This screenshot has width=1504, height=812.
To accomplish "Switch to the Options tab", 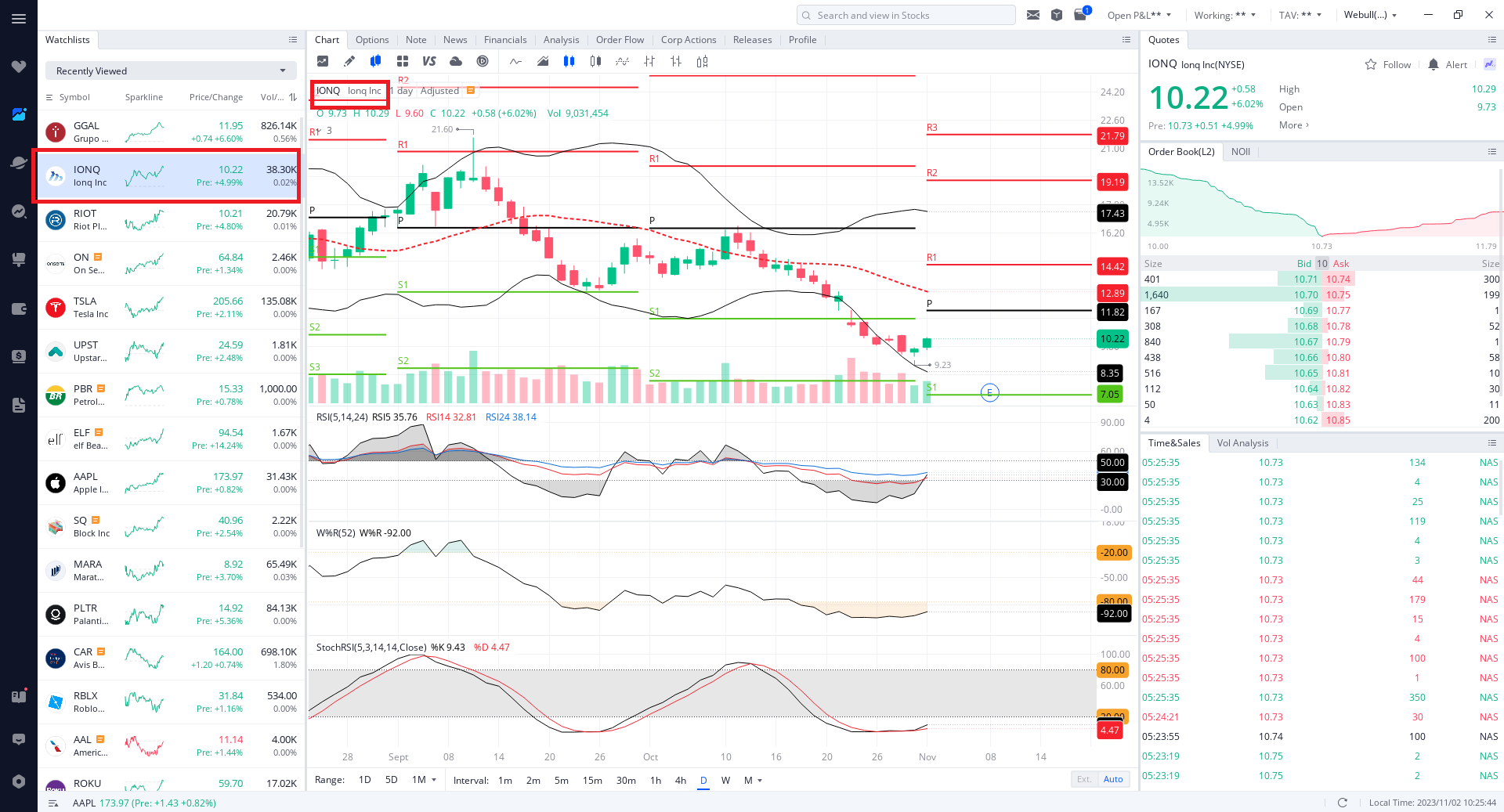I will [372, 40].
